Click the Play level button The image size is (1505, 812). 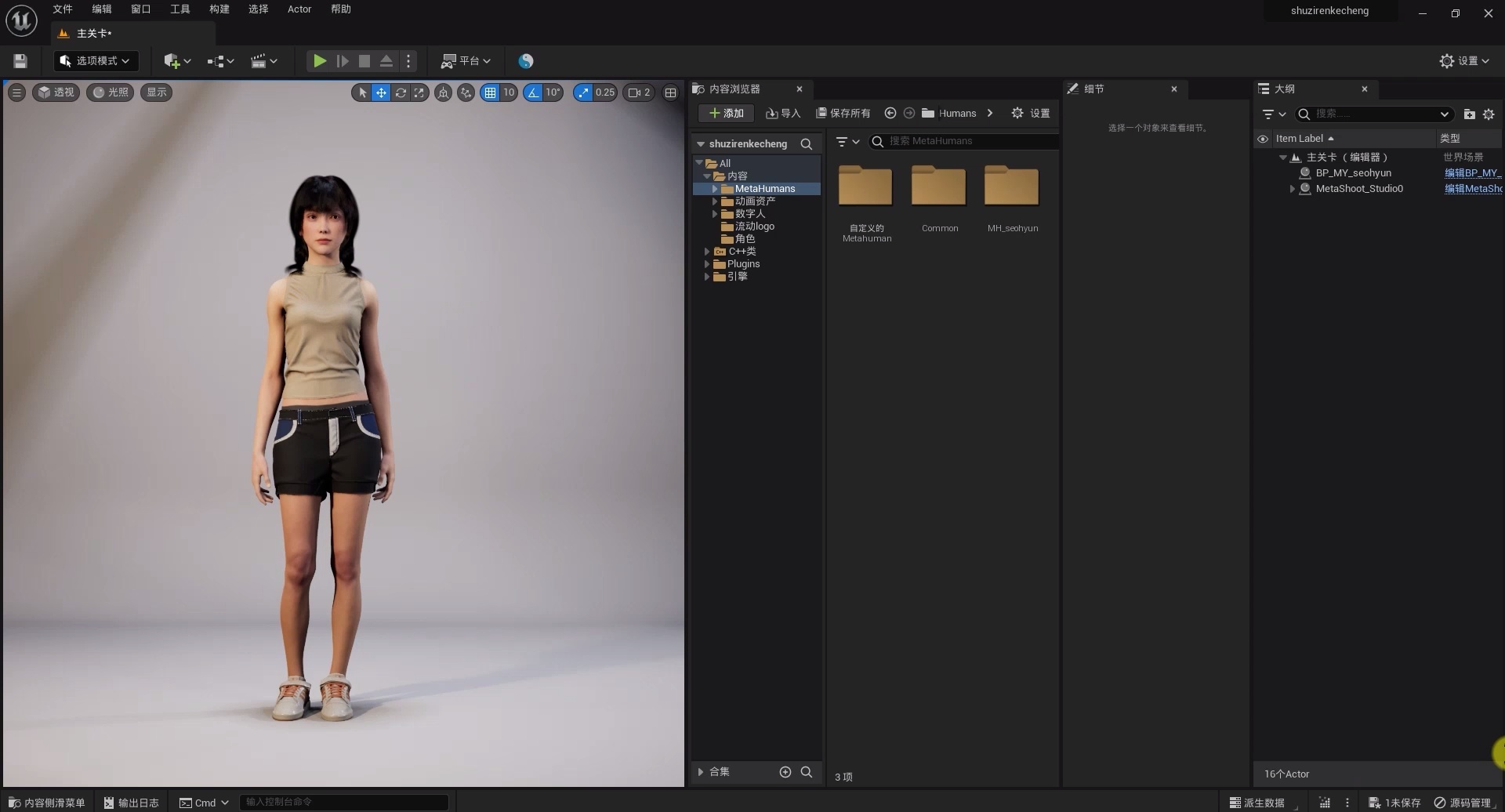319,61
